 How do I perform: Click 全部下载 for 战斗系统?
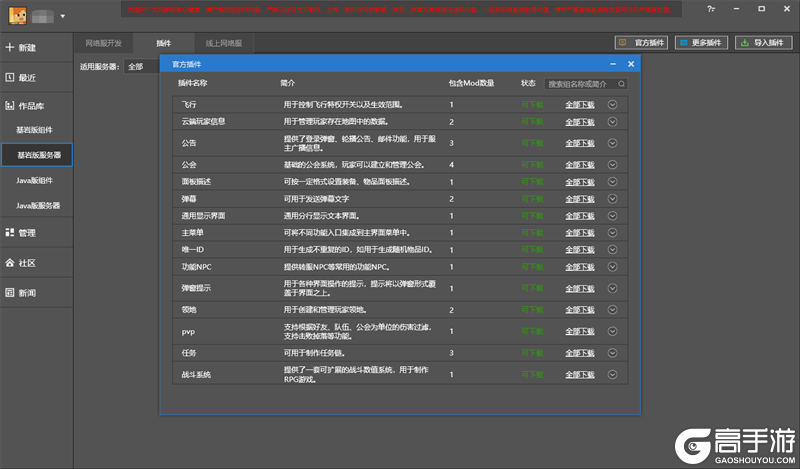pyautogui.click(x=580, y=375)
